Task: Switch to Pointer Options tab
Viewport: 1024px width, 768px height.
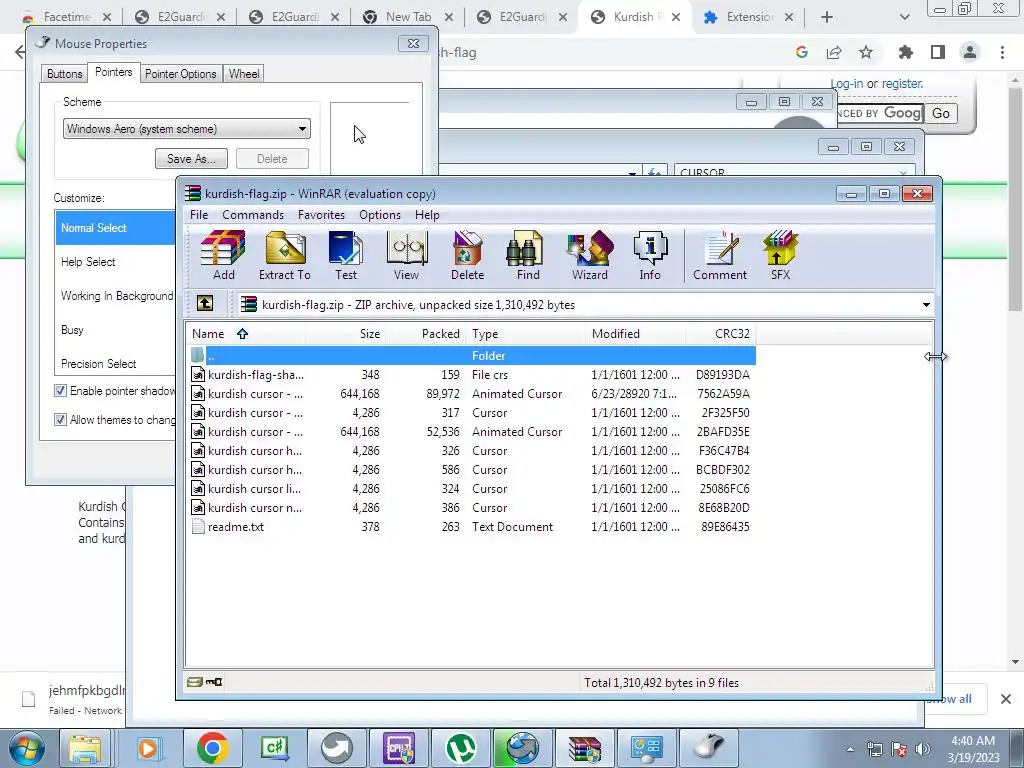Action: point(180,74)
